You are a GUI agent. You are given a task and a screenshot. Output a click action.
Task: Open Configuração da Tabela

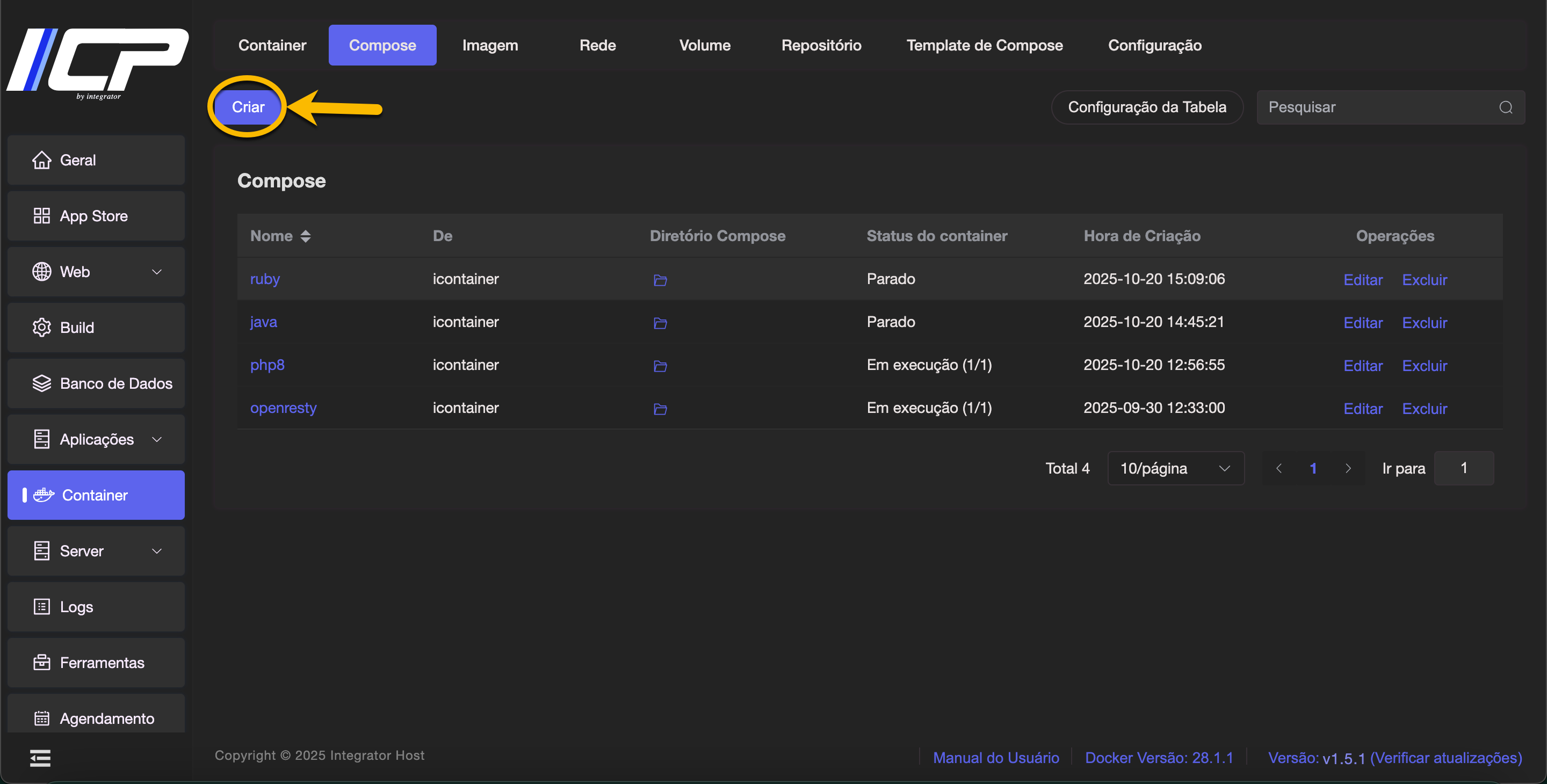(x=1147, y=107)
